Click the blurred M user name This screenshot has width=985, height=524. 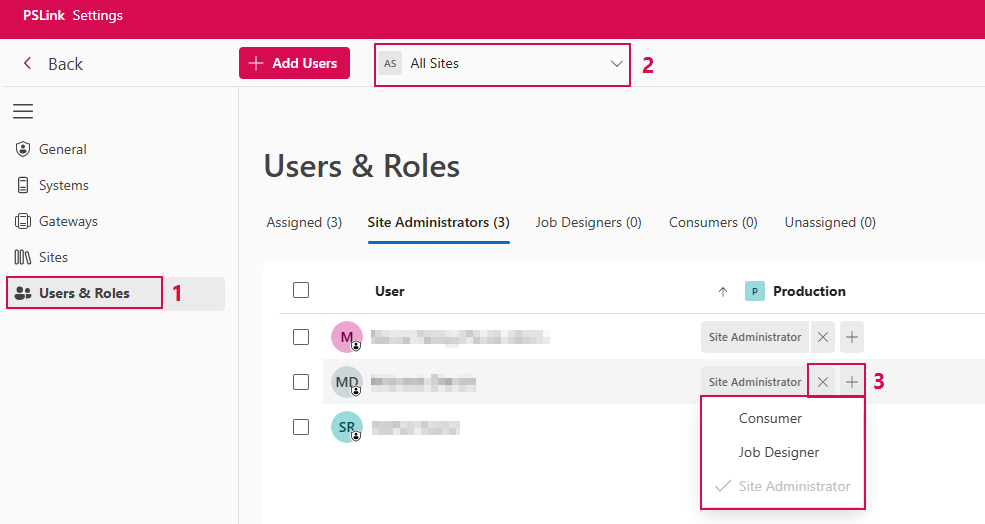point(460,337)
